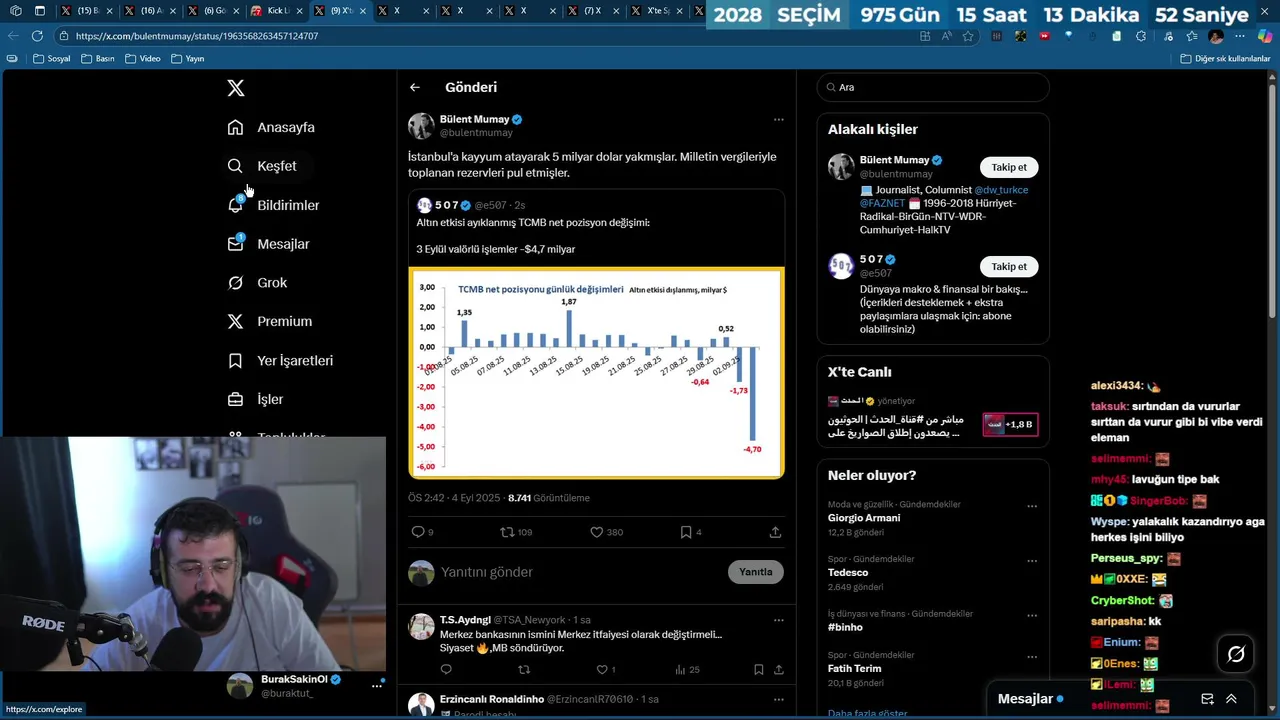Image resolution: width=1280 pixels, height=720 pixels.
Task: Open Basın bookmarks folder
Action: tap(99, 59)
